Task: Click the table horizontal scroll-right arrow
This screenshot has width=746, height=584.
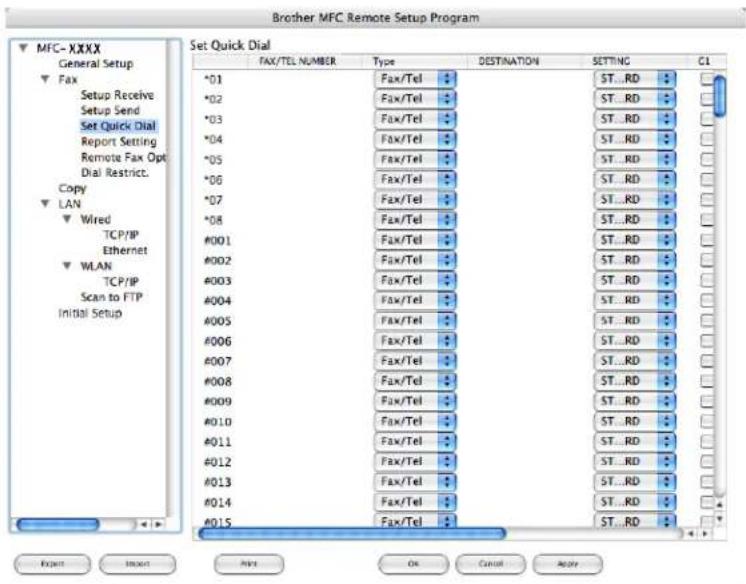Action: coord(706,534)
